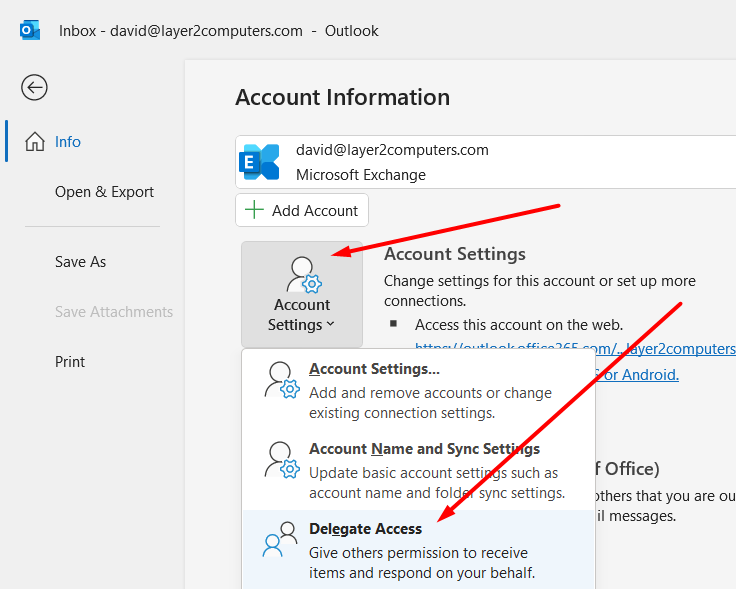Click the 'Account Settings' section heading text
The image size is (736, 589).
coord(455,254)
